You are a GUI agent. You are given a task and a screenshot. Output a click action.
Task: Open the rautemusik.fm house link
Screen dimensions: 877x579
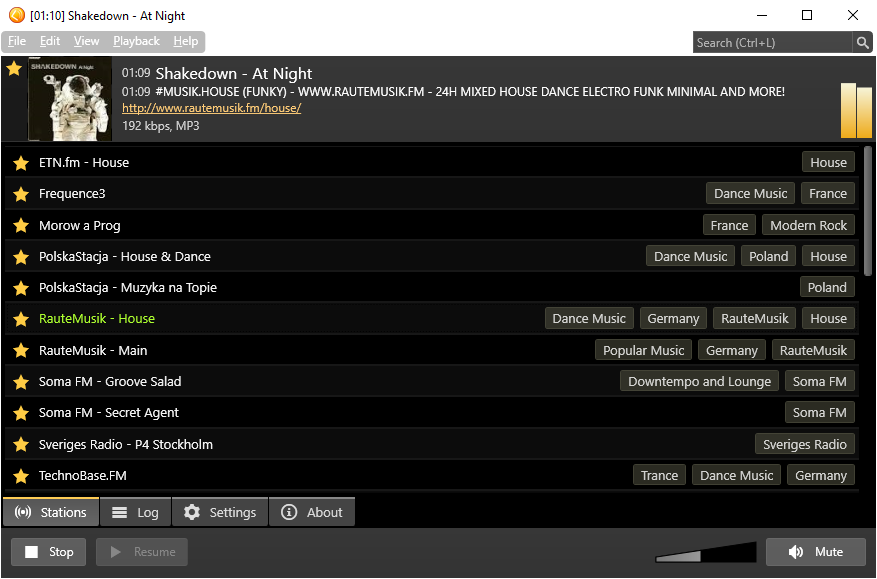pos(211,108)
